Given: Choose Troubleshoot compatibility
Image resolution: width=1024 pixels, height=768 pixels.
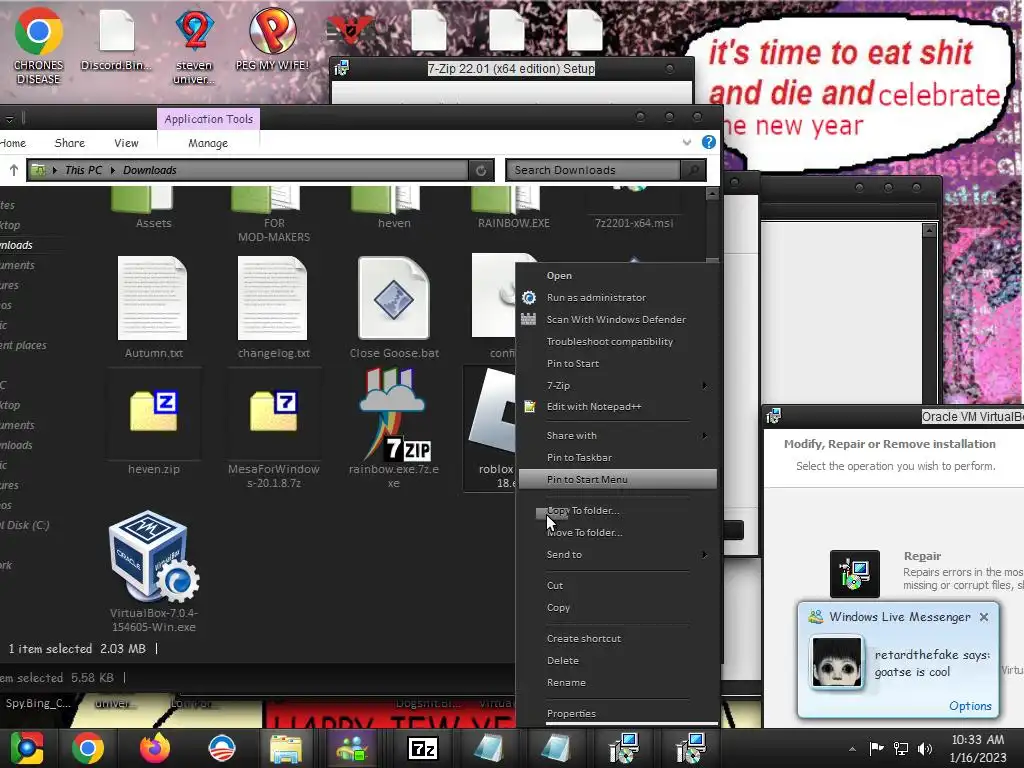Looking at the screenshot, I should 618,342.
